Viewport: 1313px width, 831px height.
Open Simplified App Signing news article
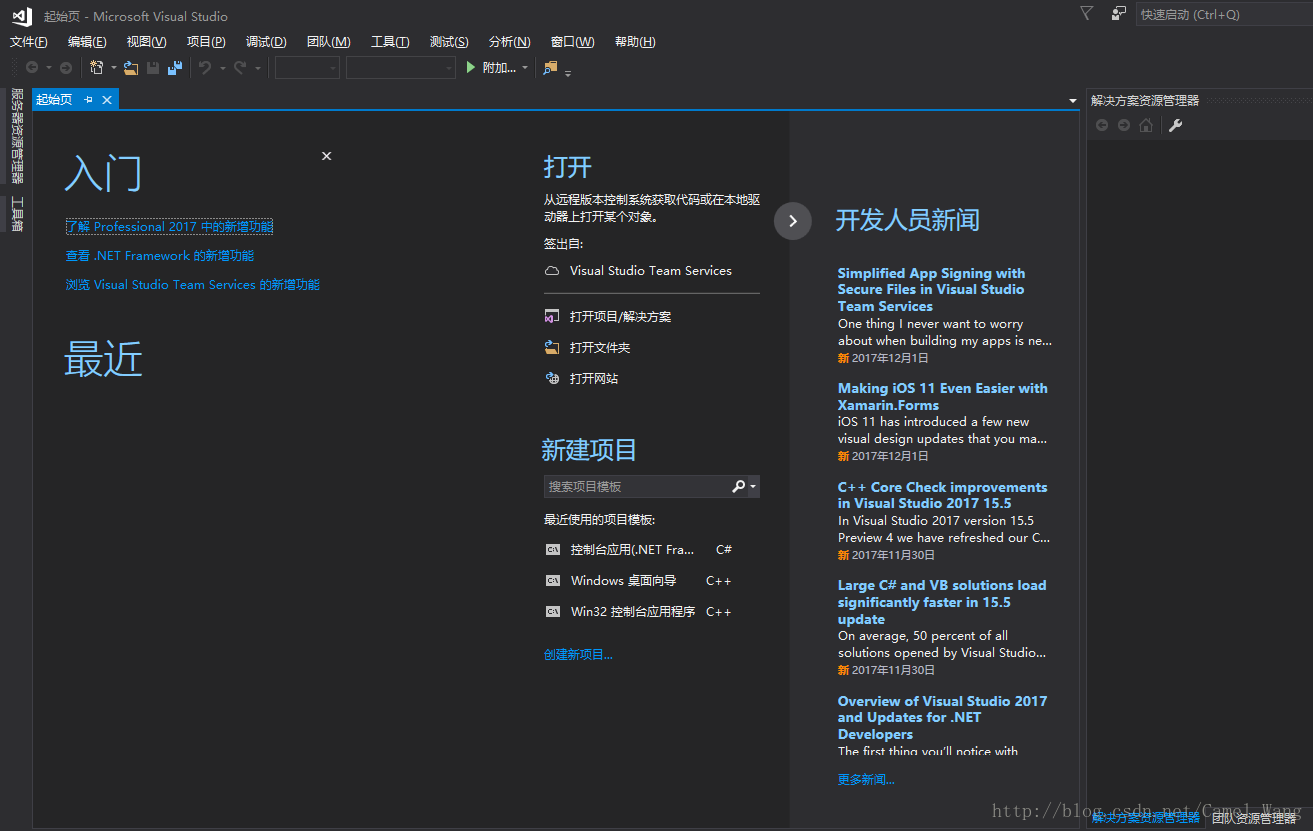coord(931,290)
